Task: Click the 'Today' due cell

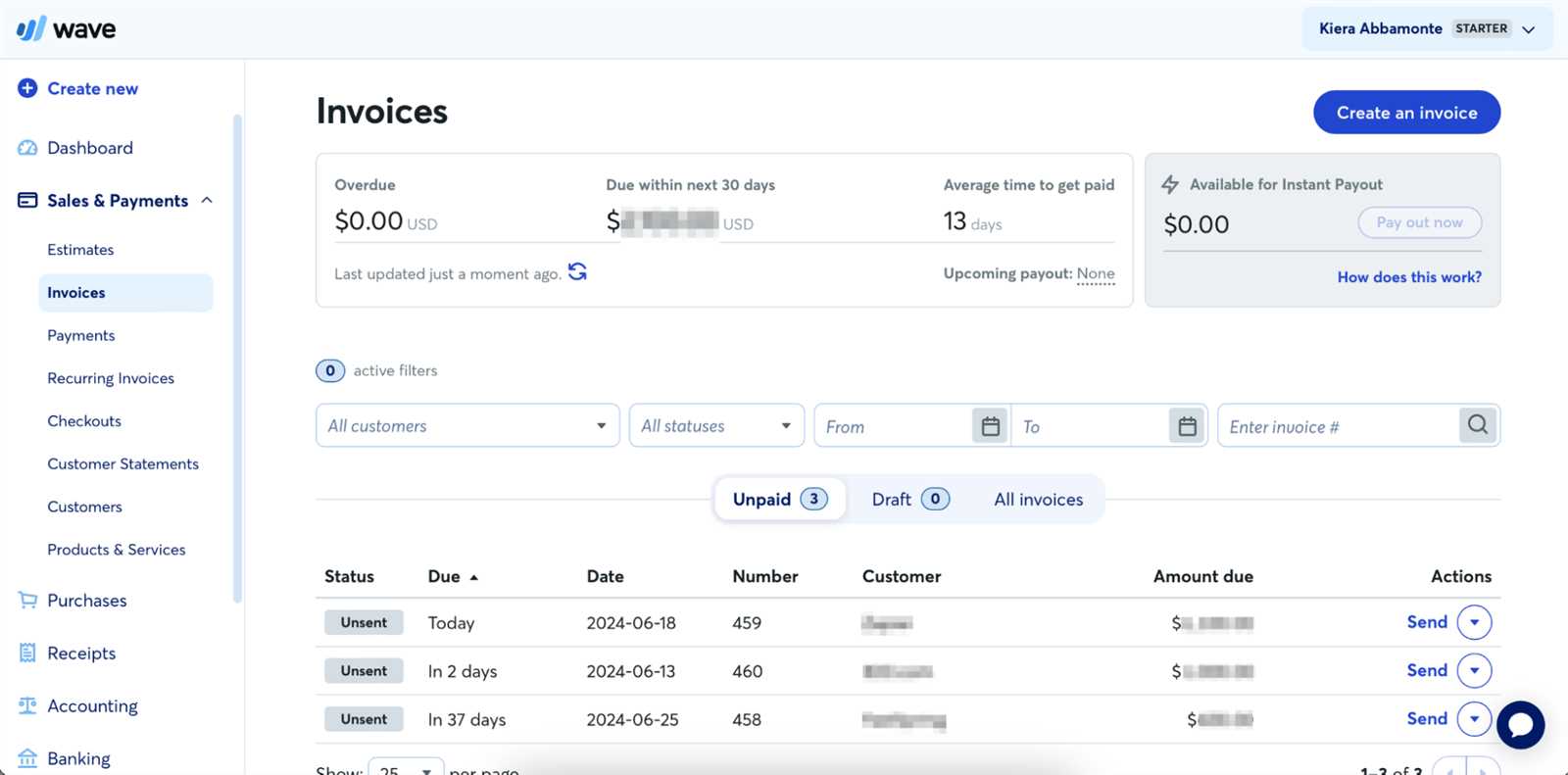Action: point(451,622)
